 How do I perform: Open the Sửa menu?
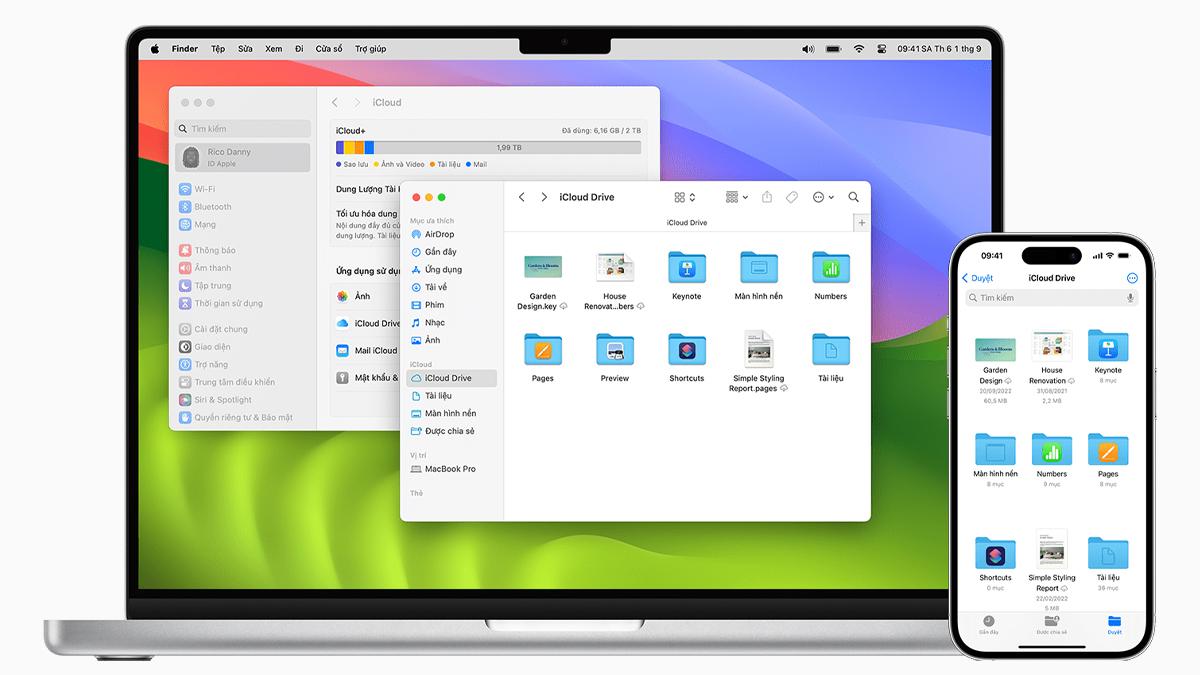(x=245, y=49)
